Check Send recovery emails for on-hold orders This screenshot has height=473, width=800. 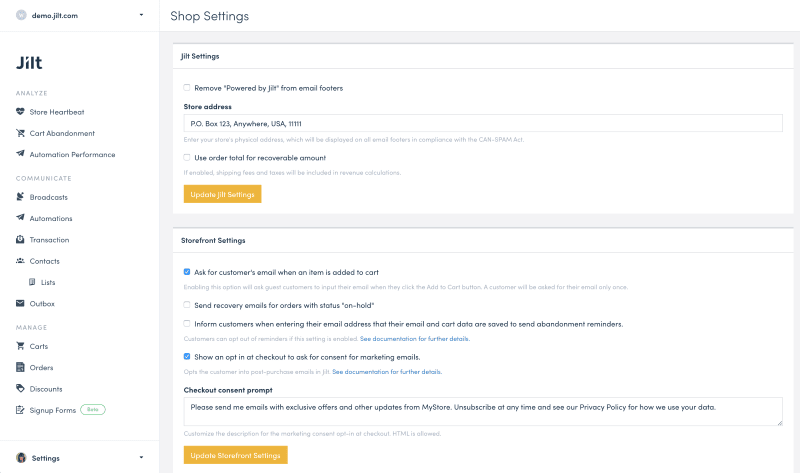[x=187, y=305]
